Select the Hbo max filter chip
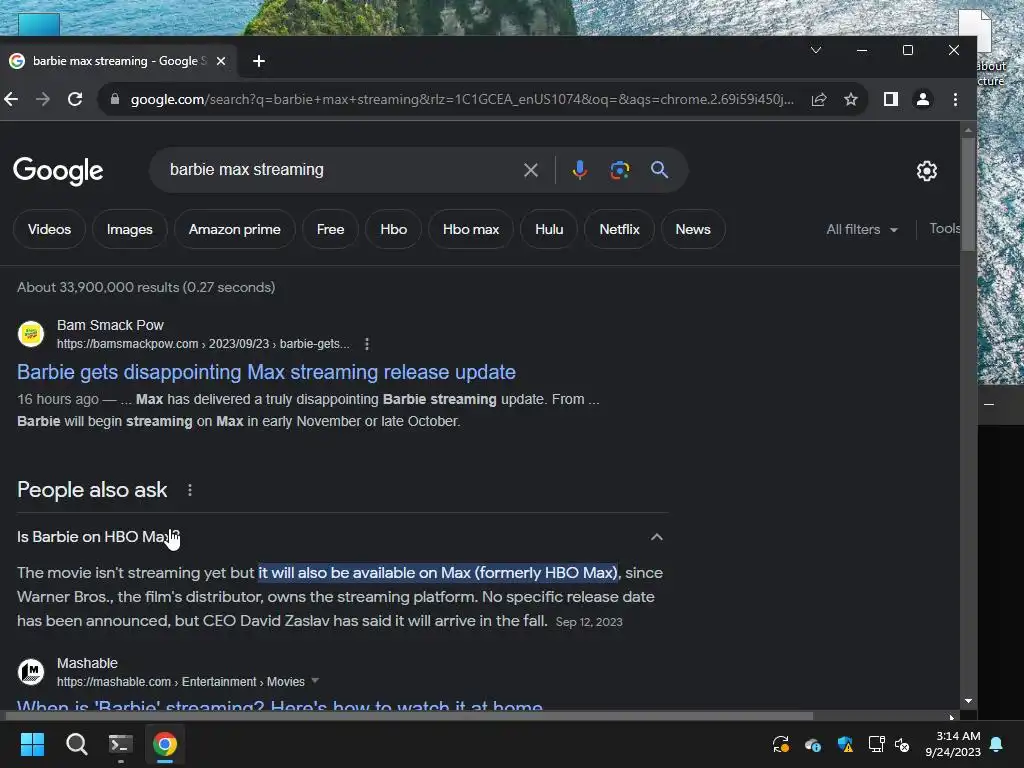 [471, 229]
